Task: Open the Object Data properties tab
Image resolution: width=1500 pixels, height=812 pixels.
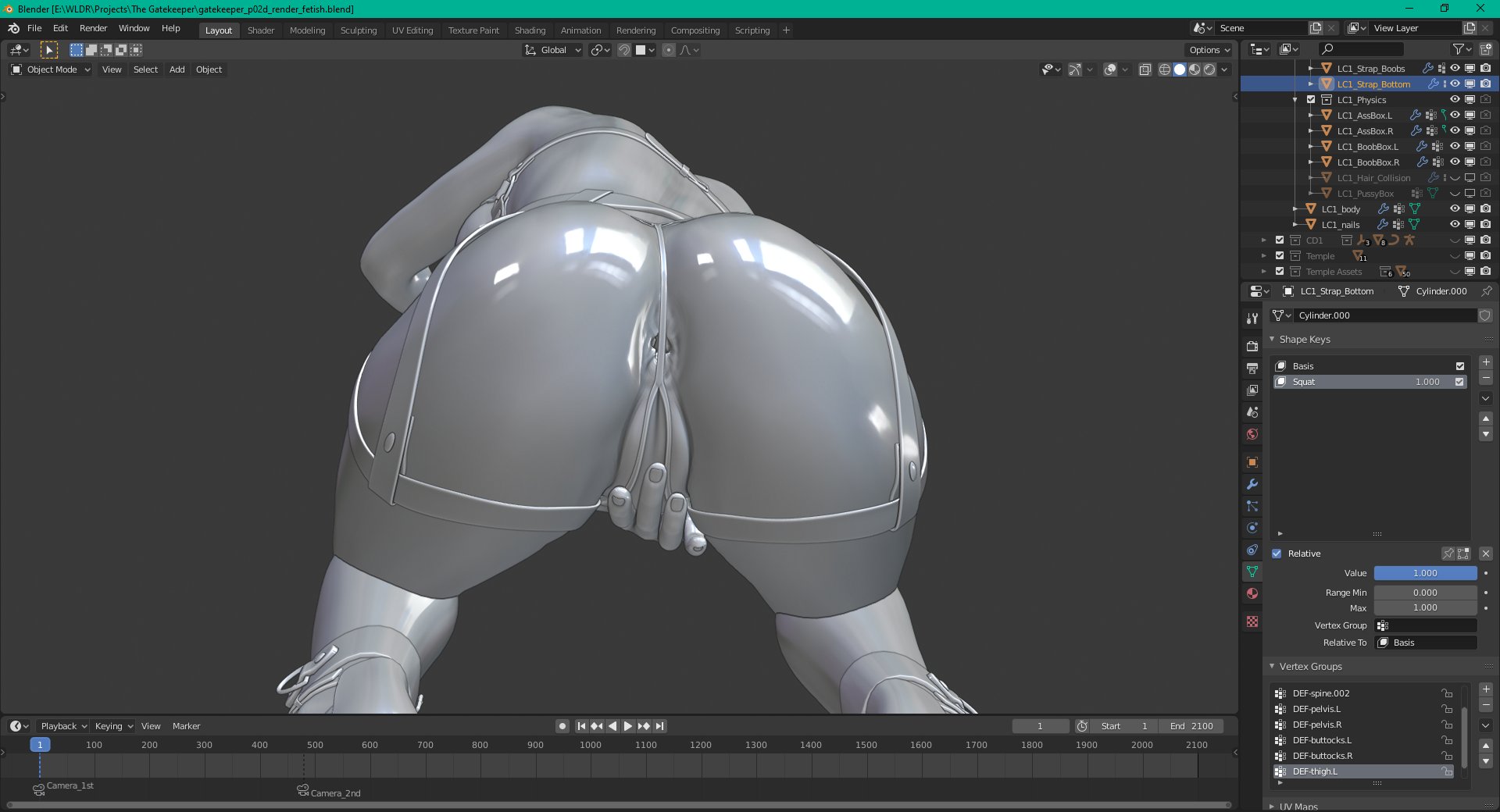Action: (1252, 572)
